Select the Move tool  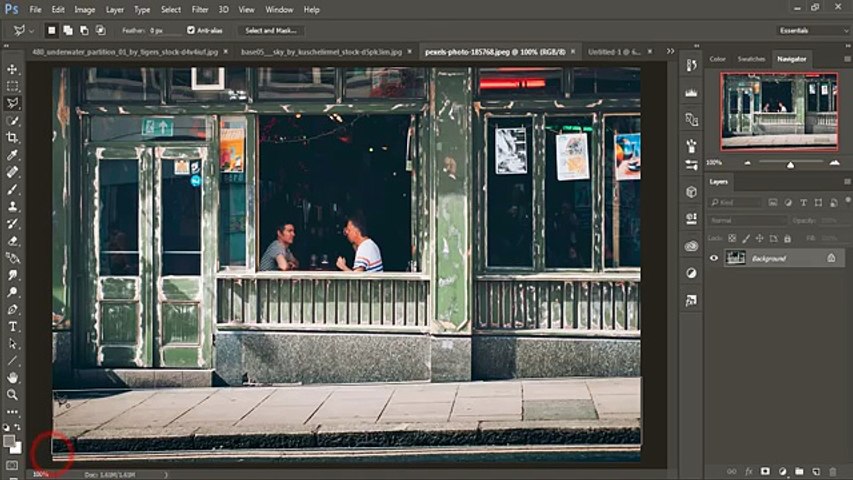tap(13, 69)
